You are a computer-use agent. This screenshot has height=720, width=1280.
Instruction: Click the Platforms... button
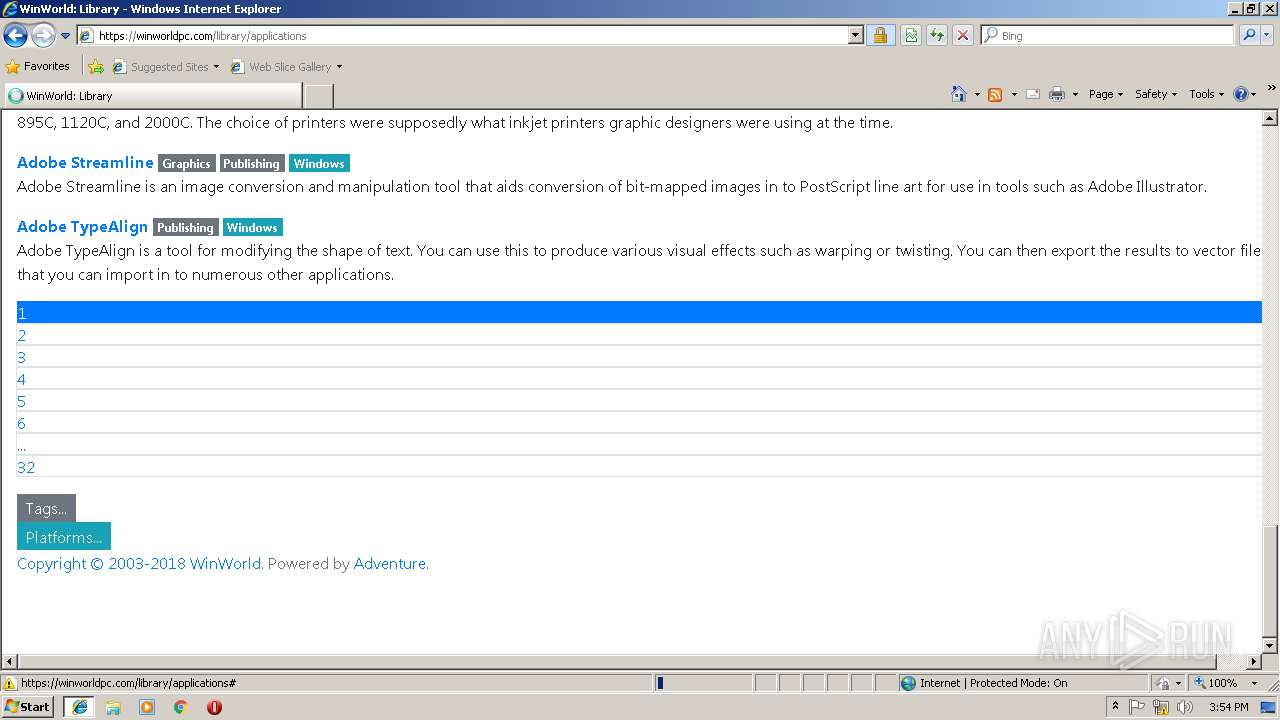tap(64, 537)
